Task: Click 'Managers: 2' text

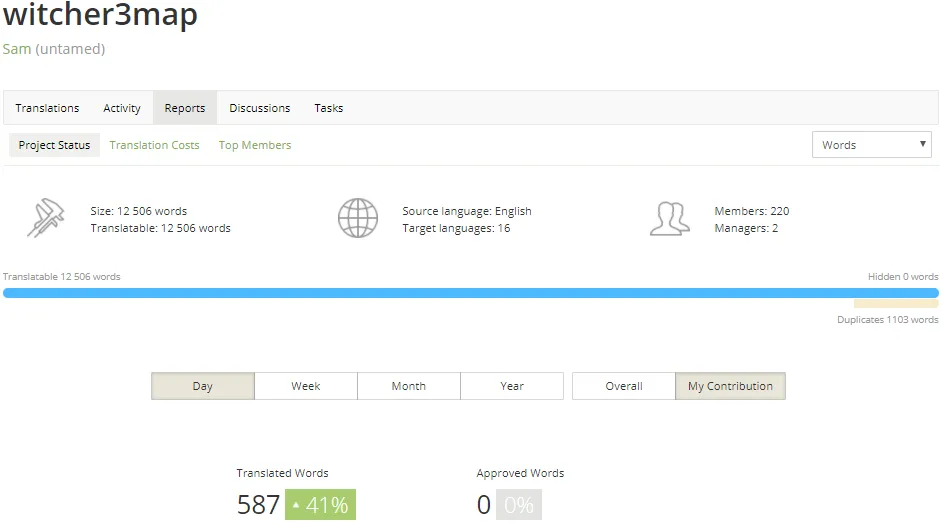Action: pyautogui.click(x=746, y=228)
